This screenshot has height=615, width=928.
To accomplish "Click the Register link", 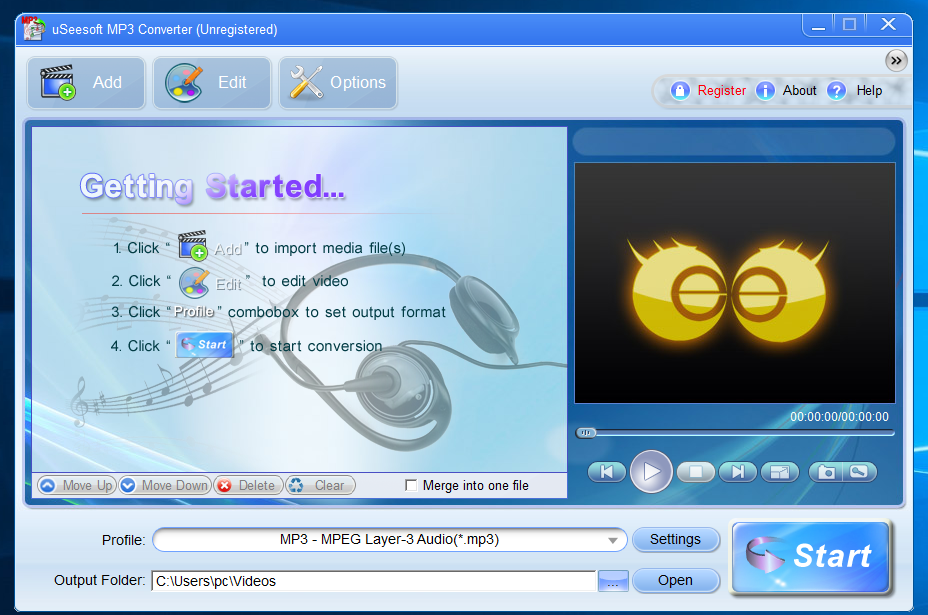I will tap(721, 91).
